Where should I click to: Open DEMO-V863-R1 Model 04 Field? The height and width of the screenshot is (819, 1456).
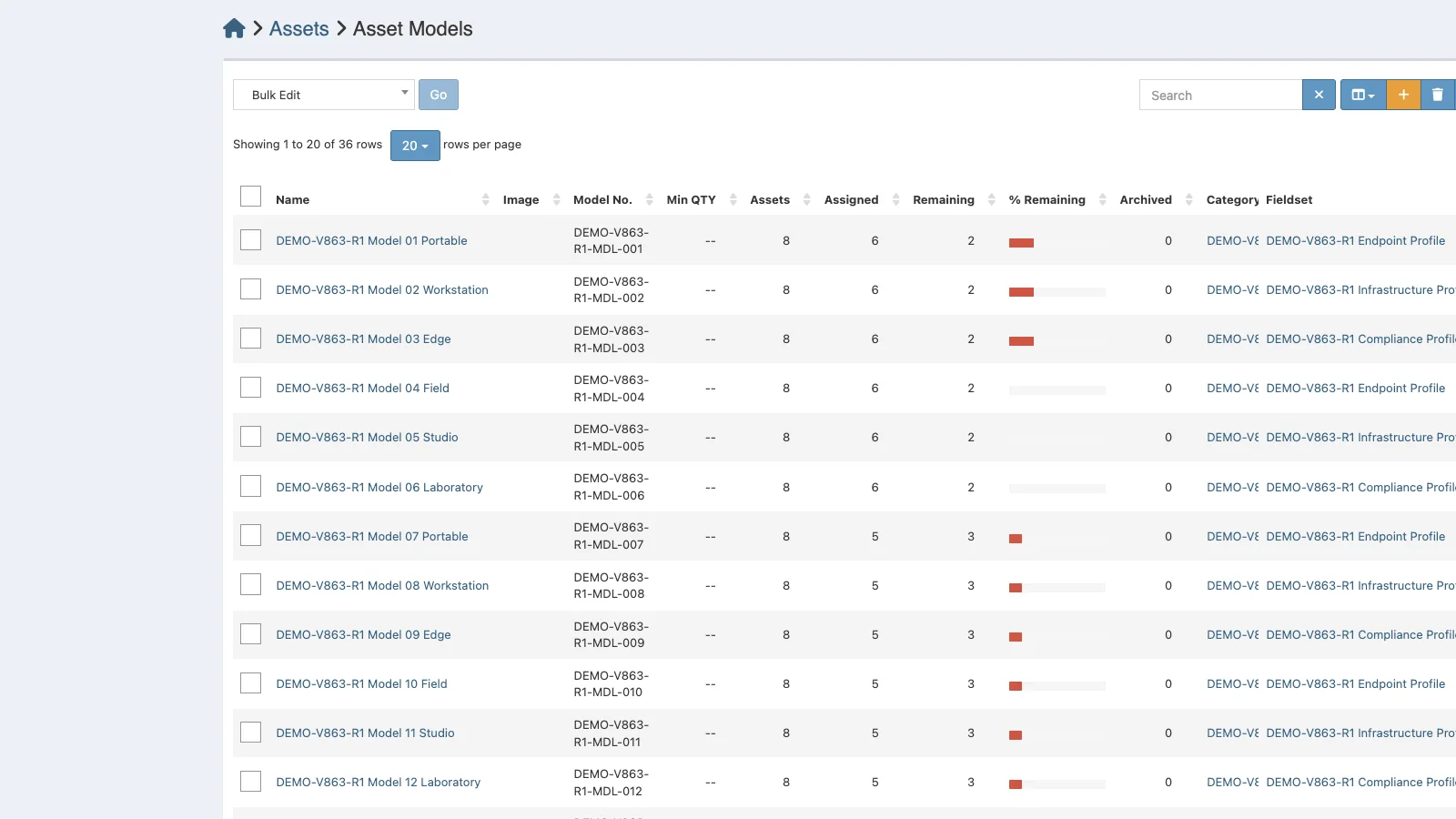[x=362, y=388]
